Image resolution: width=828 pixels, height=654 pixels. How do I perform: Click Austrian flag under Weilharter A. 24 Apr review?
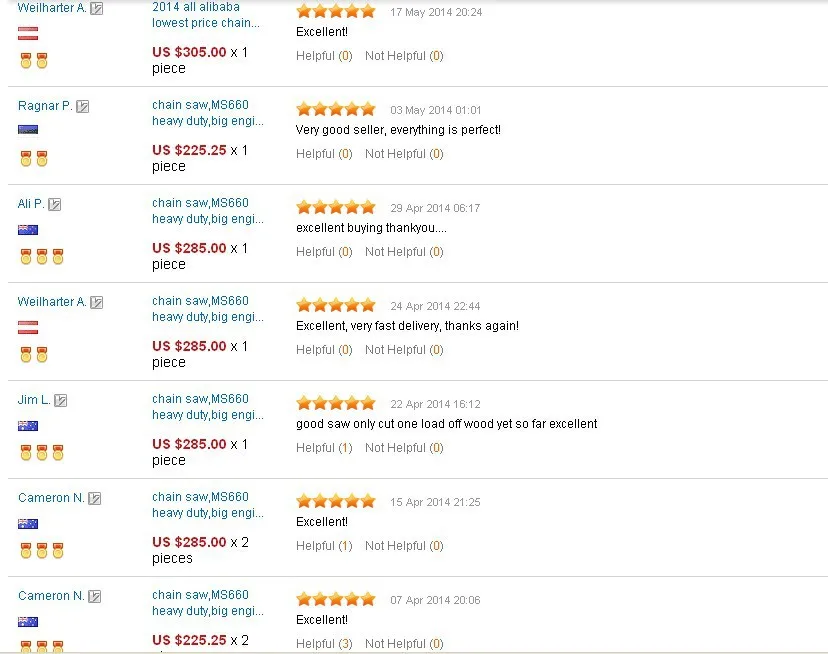28,328
